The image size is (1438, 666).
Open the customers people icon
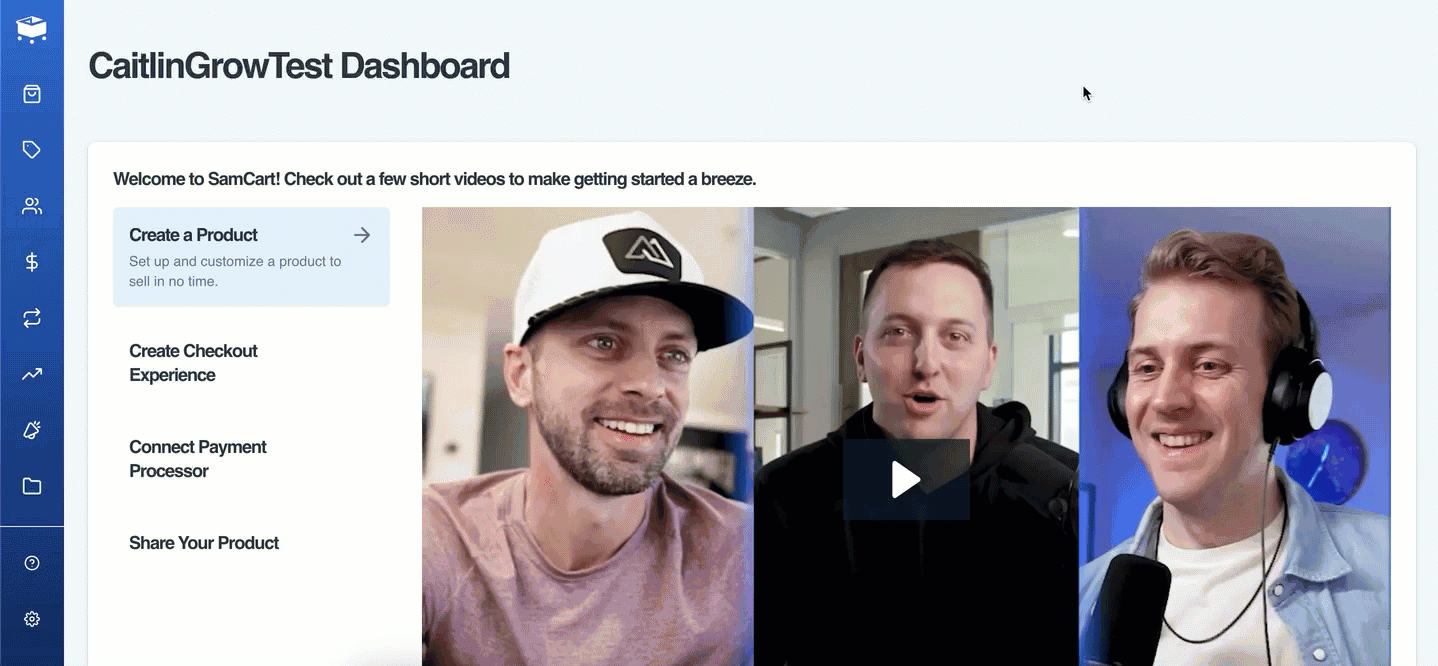click(32, 206)
